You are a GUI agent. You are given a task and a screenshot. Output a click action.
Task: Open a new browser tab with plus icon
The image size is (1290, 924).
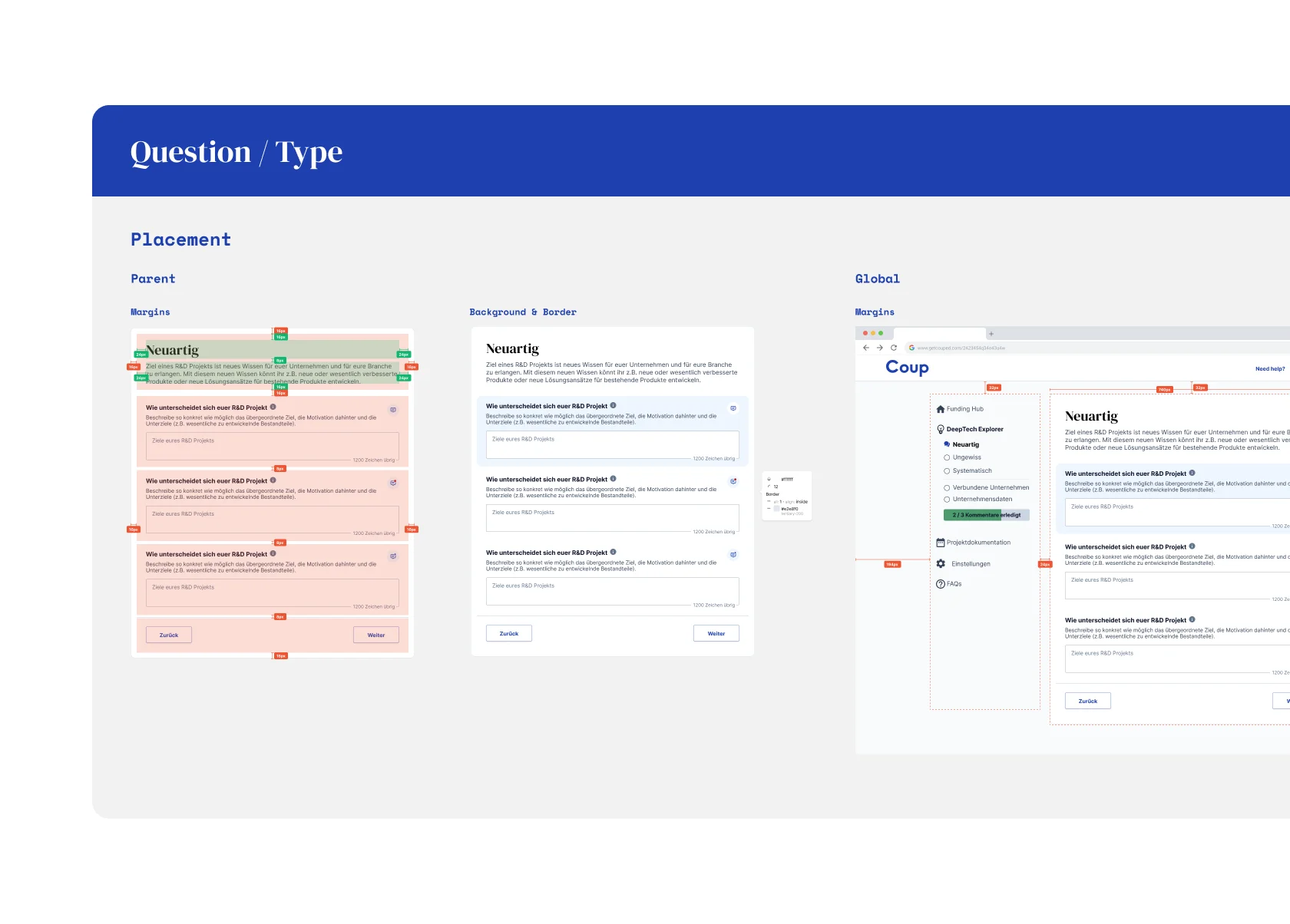(991, 334)
